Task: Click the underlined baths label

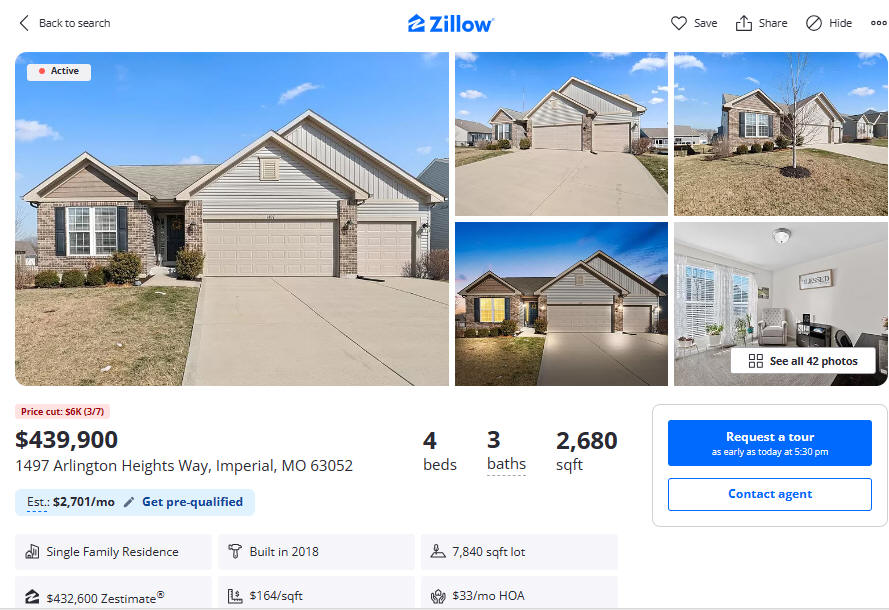Action: click(x=506, y=464)
